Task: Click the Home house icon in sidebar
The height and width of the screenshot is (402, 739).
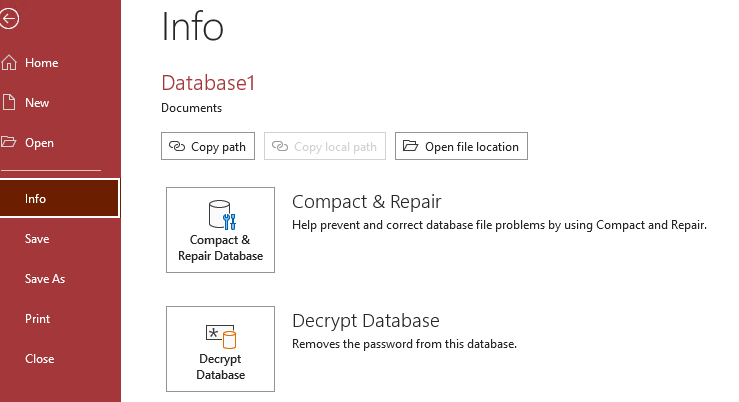Action: point(9,63)
